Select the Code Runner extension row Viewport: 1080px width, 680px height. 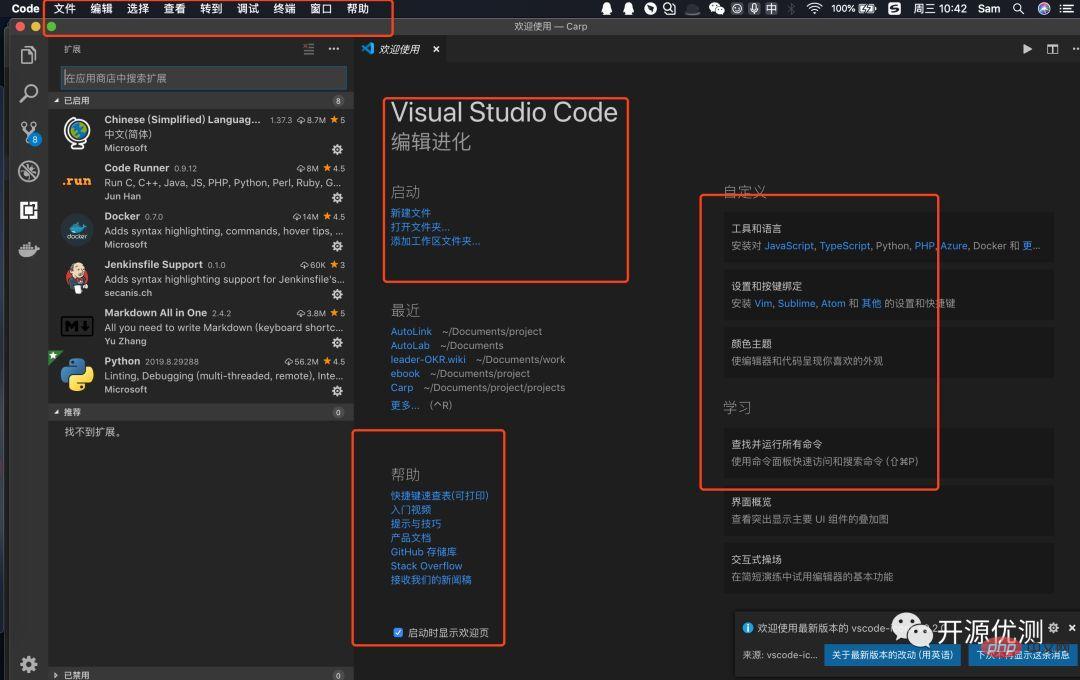pyautogui.click(x=201, y=183)
